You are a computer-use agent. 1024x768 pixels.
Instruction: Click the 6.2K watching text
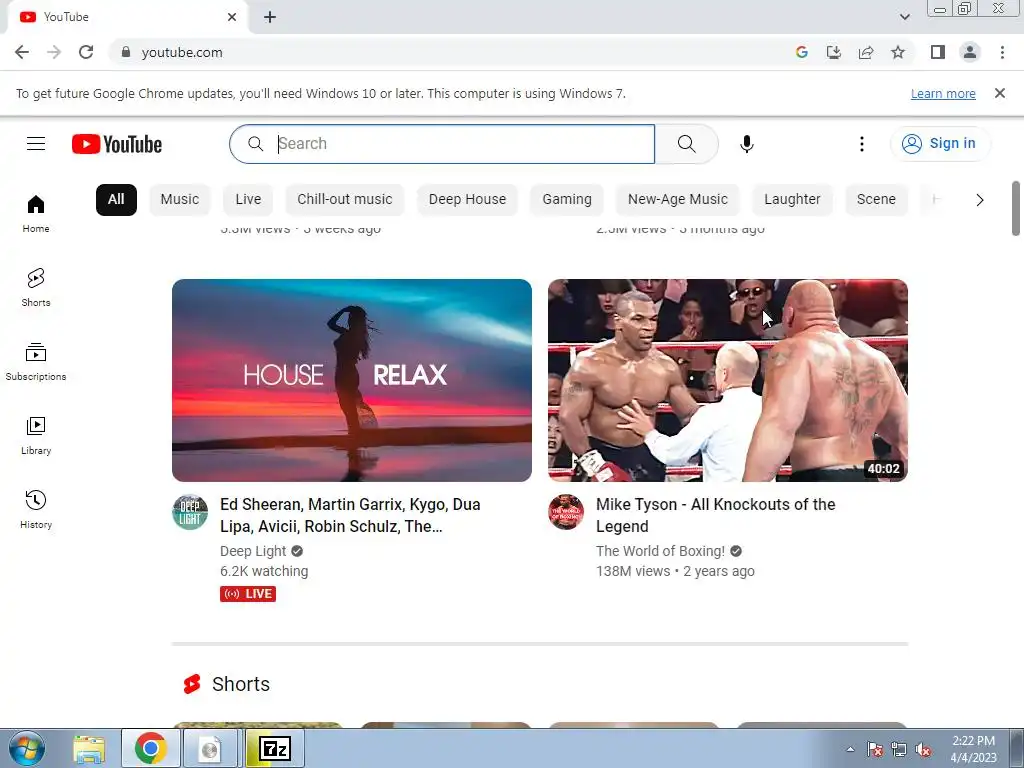pyautogui.click(x=264, y=571)
